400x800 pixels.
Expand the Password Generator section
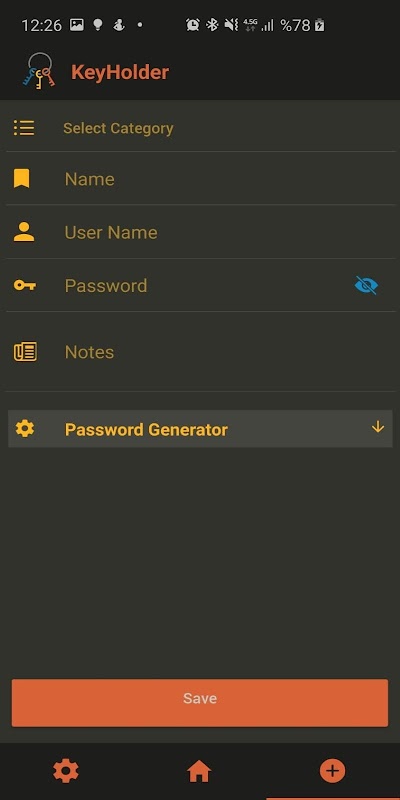[200, 429]
